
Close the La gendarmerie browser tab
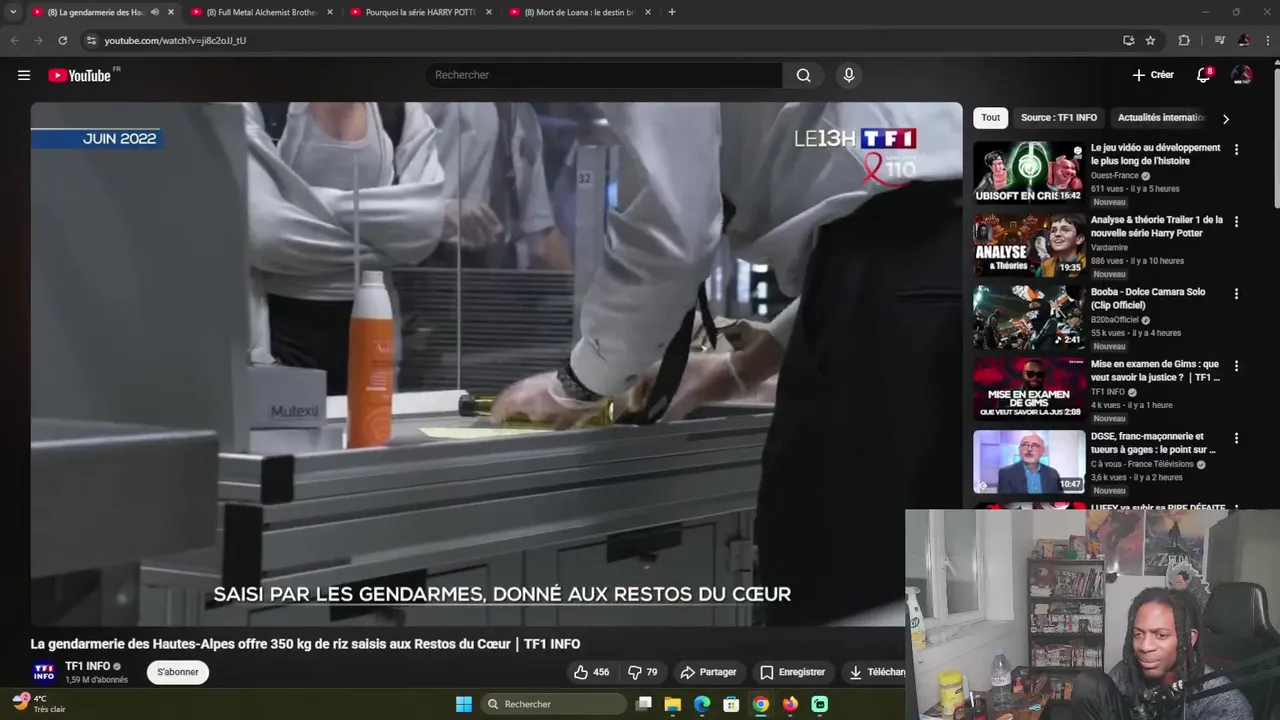tap(171, 12)
